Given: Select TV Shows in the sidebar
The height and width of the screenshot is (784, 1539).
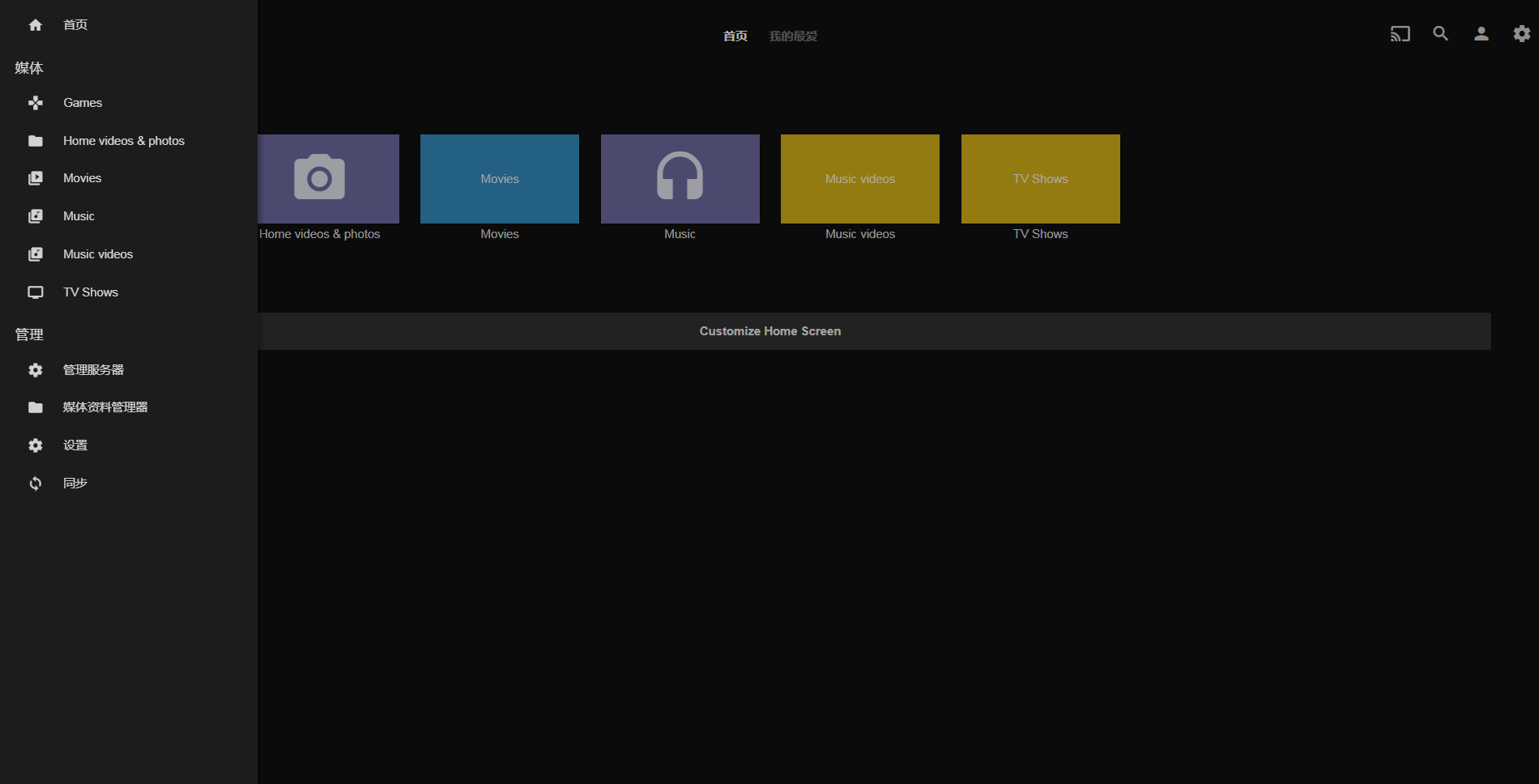Looking at the screenshot, I should [129, 292].
